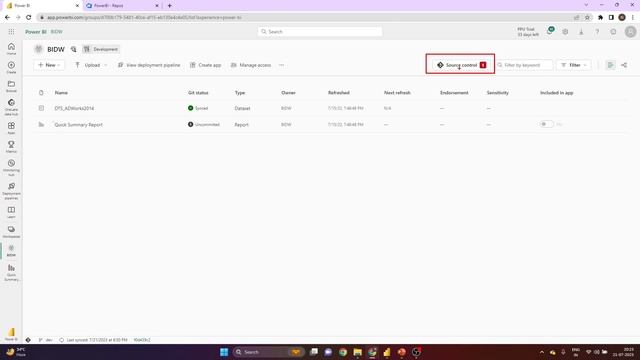Viewport: 640px width, 360px height.
Task: Open Apps in left navigation
Action: (11, 128)
